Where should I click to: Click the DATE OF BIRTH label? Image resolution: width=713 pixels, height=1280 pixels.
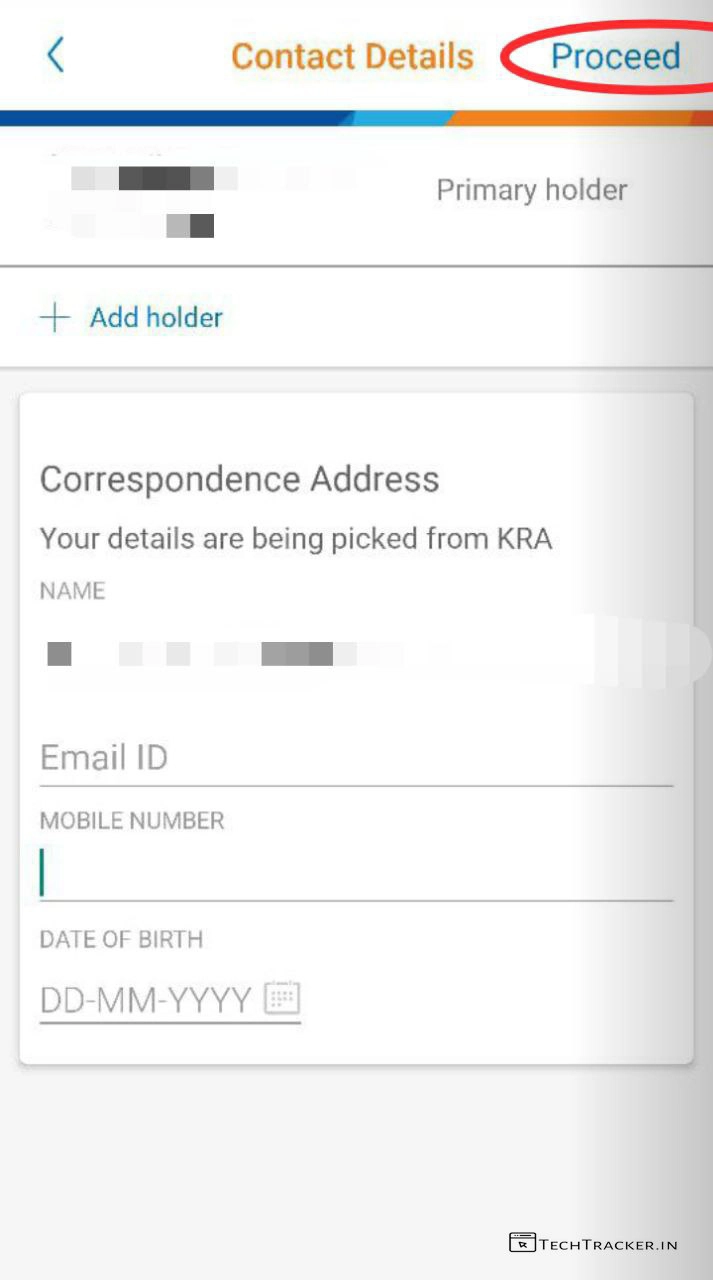(x=121, y=940)
